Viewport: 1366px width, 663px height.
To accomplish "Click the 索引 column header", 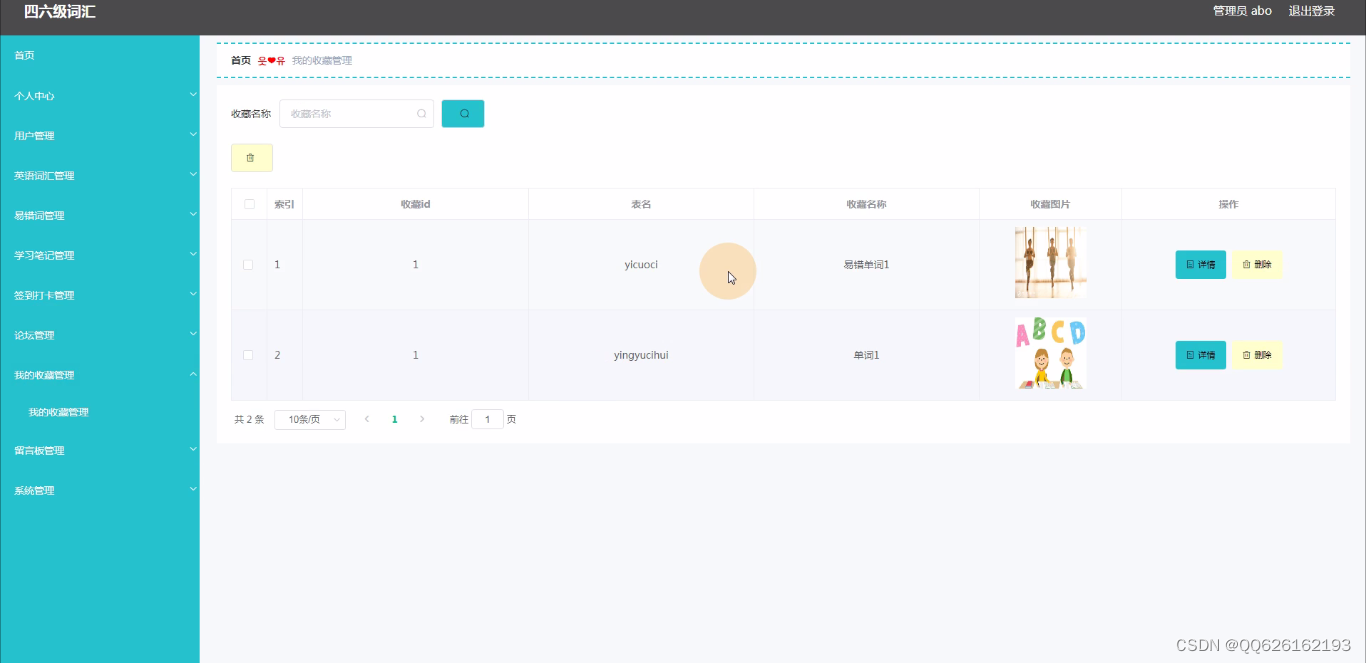I will click(284, 204).
